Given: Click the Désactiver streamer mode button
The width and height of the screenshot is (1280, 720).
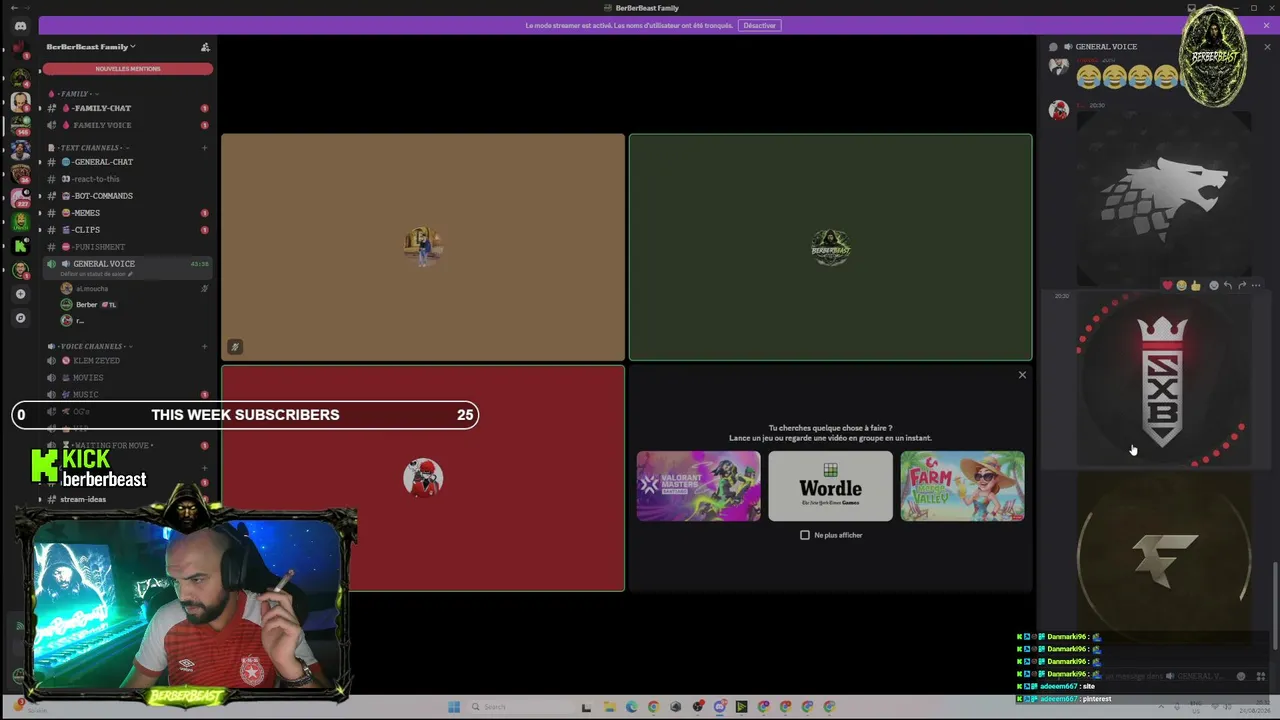Looking at the screenshot, I should pos(759,26).
